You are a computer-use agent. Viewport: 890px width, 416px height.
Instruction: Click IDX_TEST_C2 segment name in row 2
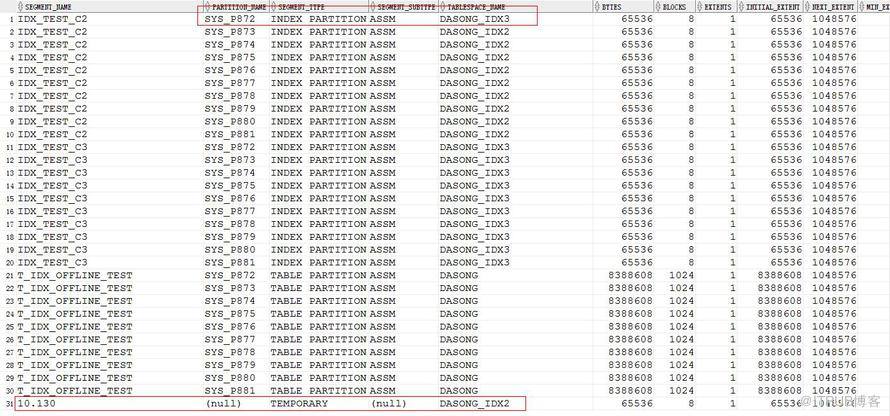tap(52, 32)
